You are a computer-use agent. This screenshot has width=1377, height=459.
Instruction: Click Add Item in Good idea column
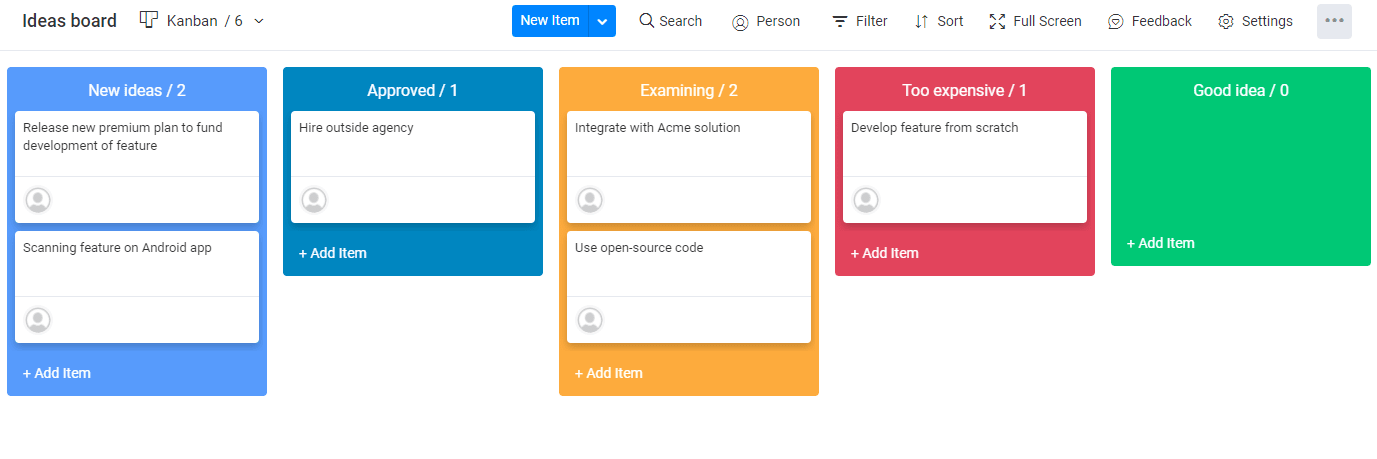point(1161,243)
